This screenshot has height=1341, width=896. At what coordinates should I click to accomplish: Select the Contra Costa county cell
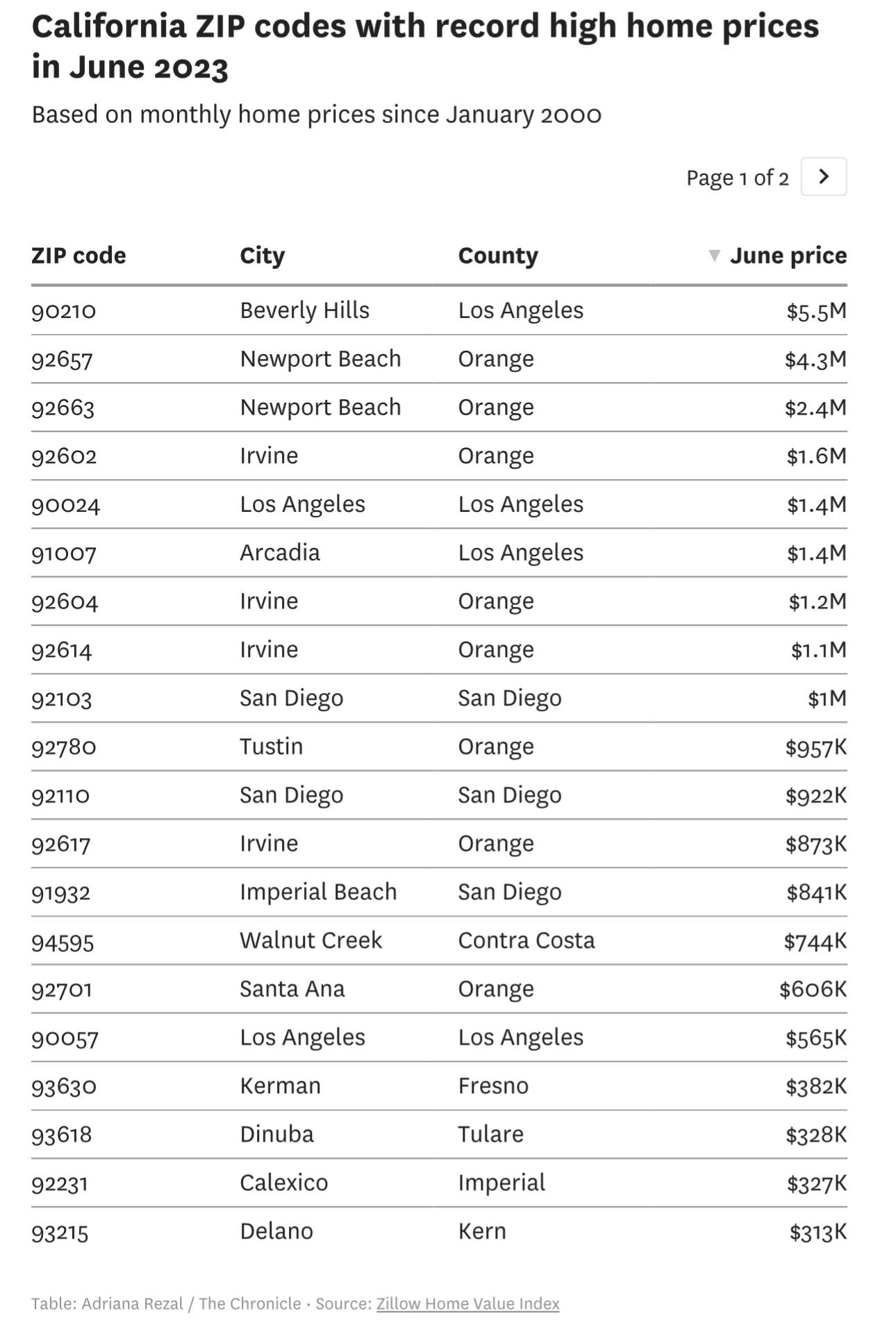click(526, 940)
